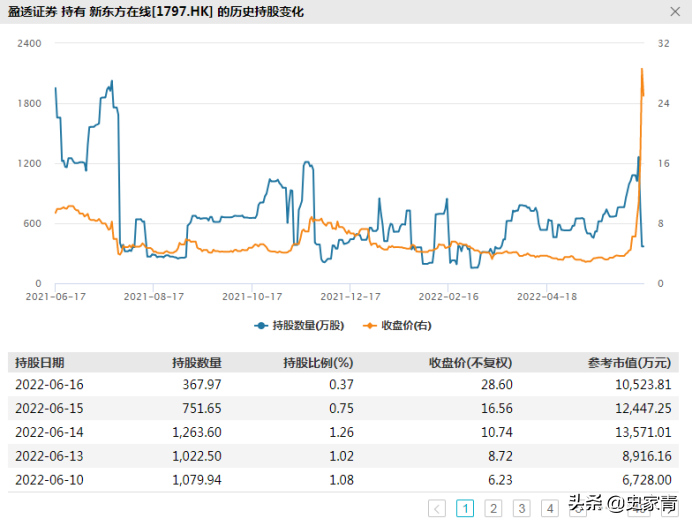Click the 收盘价(不复权) column header

coord(470,363)
